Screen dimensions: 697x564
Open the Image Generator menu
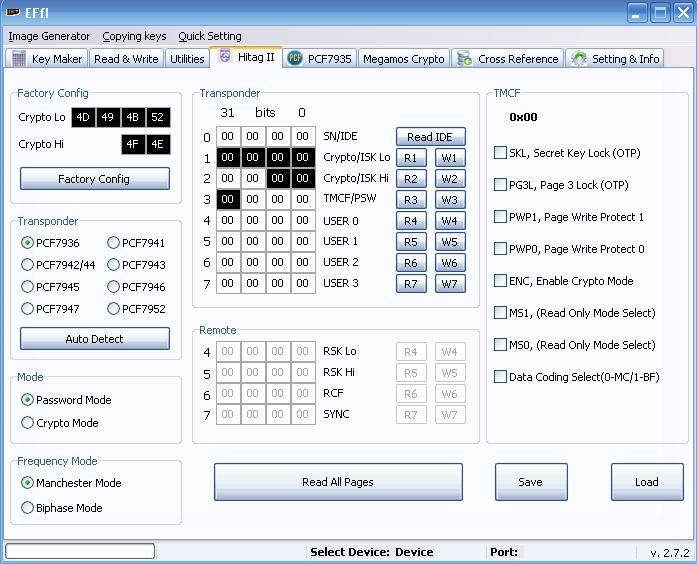[x=49, y=36]
